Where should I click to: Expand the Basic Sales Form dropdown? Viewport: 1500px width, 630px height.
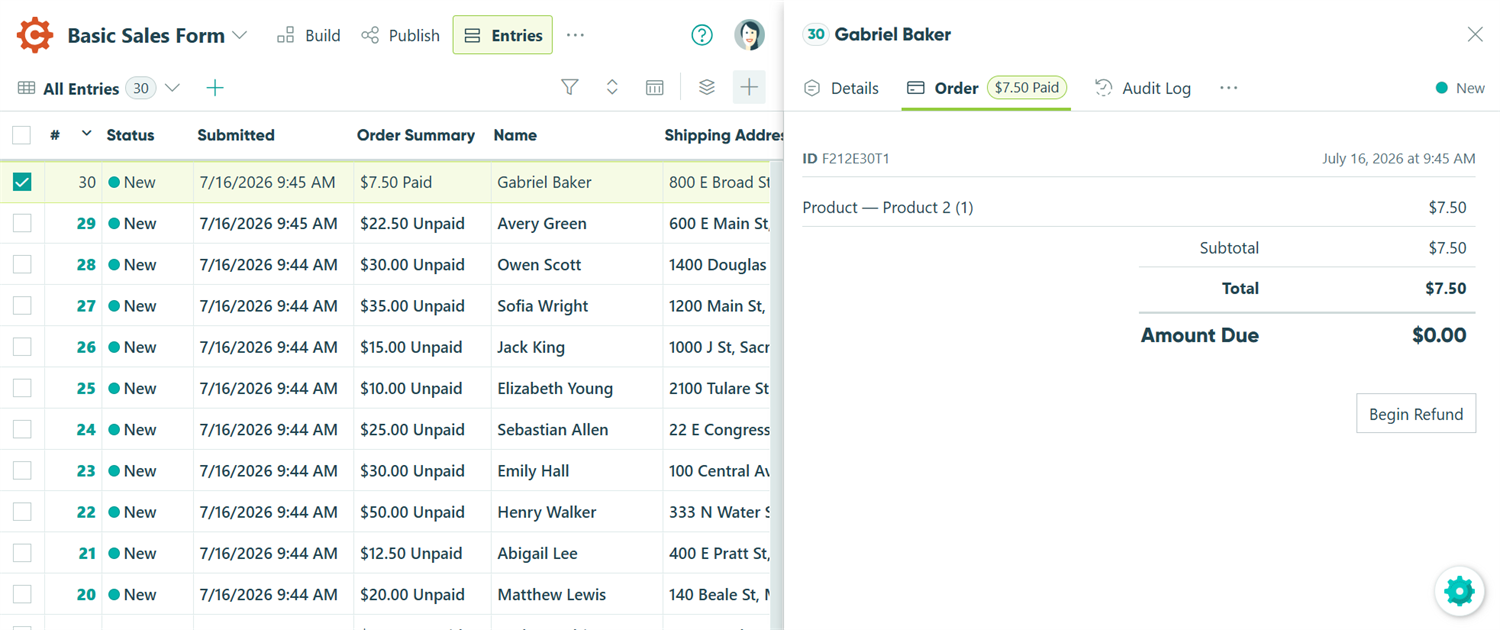tap(240, 35)
